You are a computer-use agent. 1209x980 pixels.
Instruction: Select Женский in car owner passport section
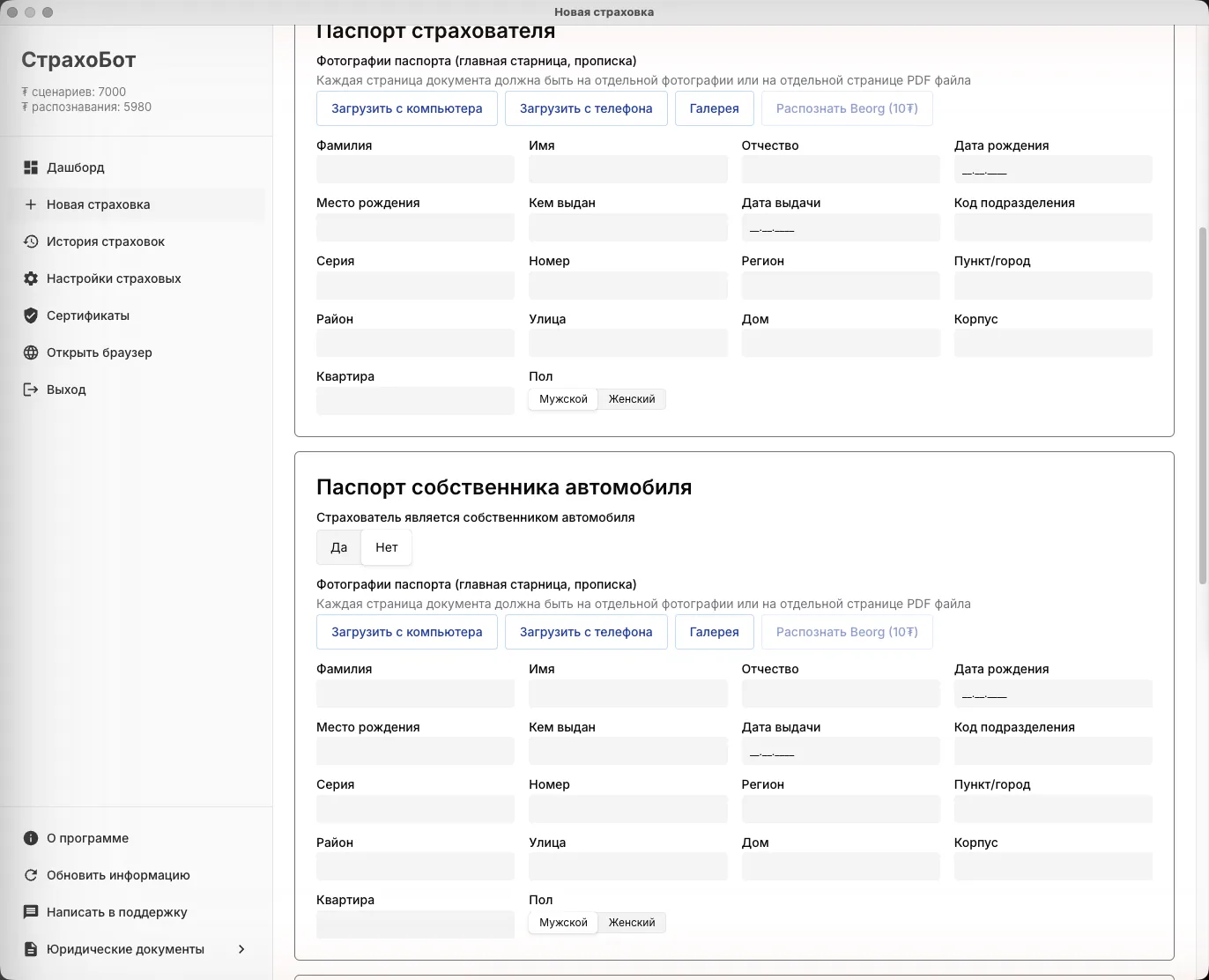click(632, 923)
